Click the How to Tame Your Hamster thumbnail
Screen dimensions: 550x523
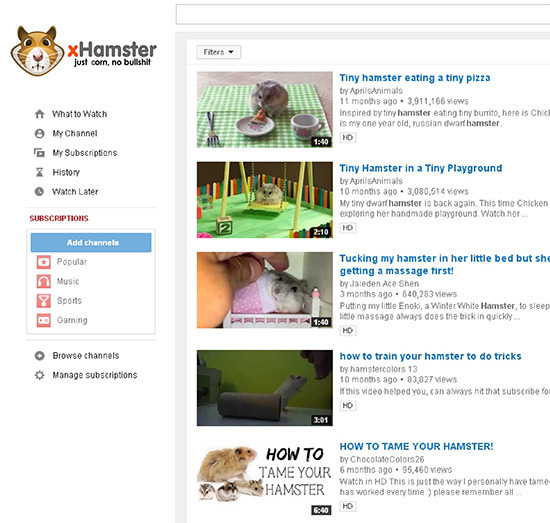click(264, 478)
